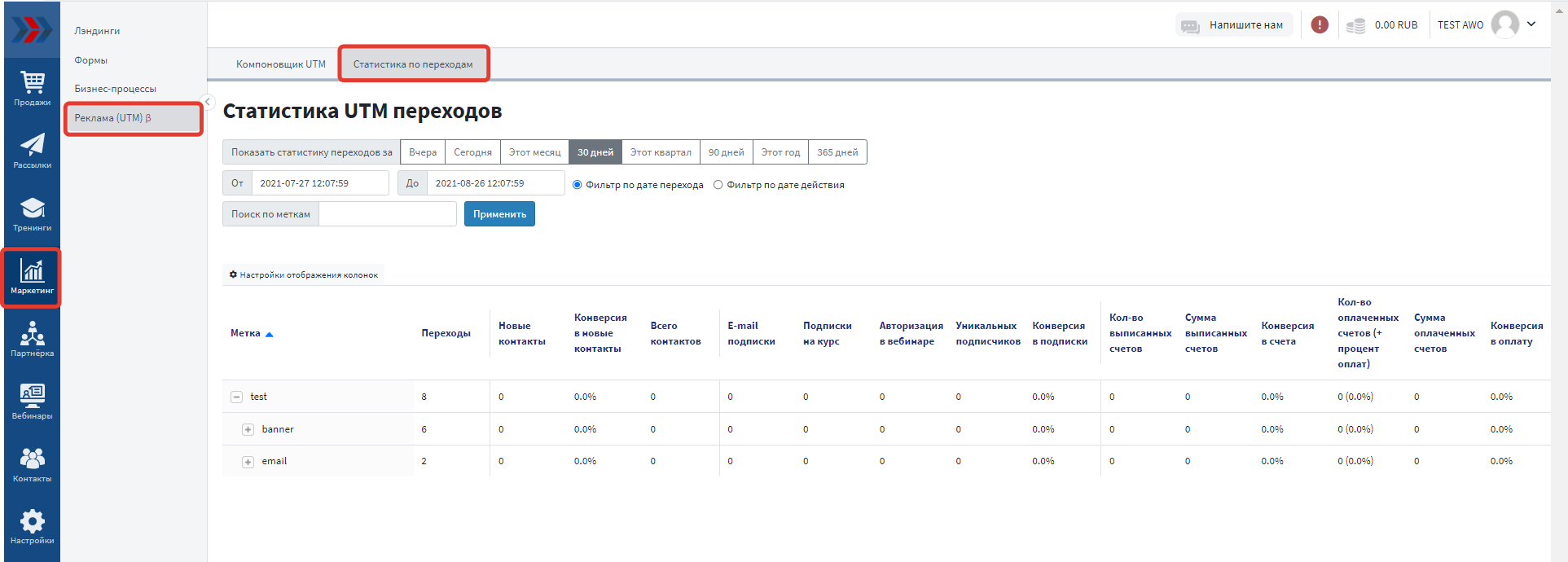Open the Вебинары section icon
Viewport: 1568px width, 562px height.
coord(33,402)
